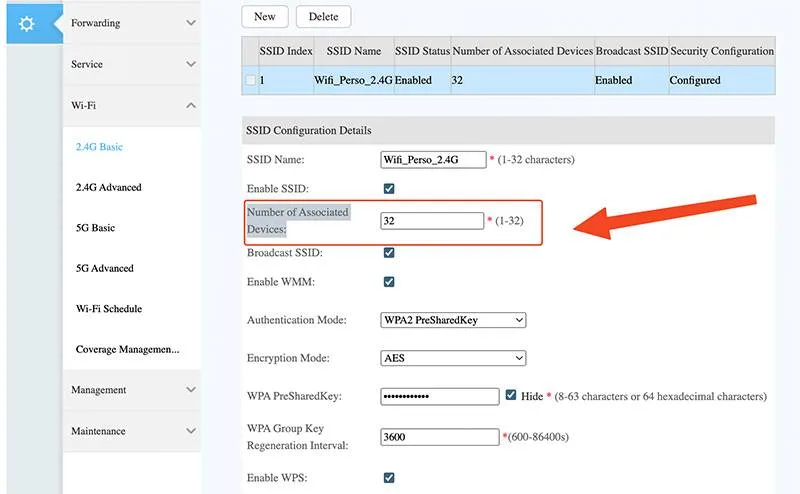Go to 5G Advanced settings
This screenshot has width=800, height=494.
[104, 268]
